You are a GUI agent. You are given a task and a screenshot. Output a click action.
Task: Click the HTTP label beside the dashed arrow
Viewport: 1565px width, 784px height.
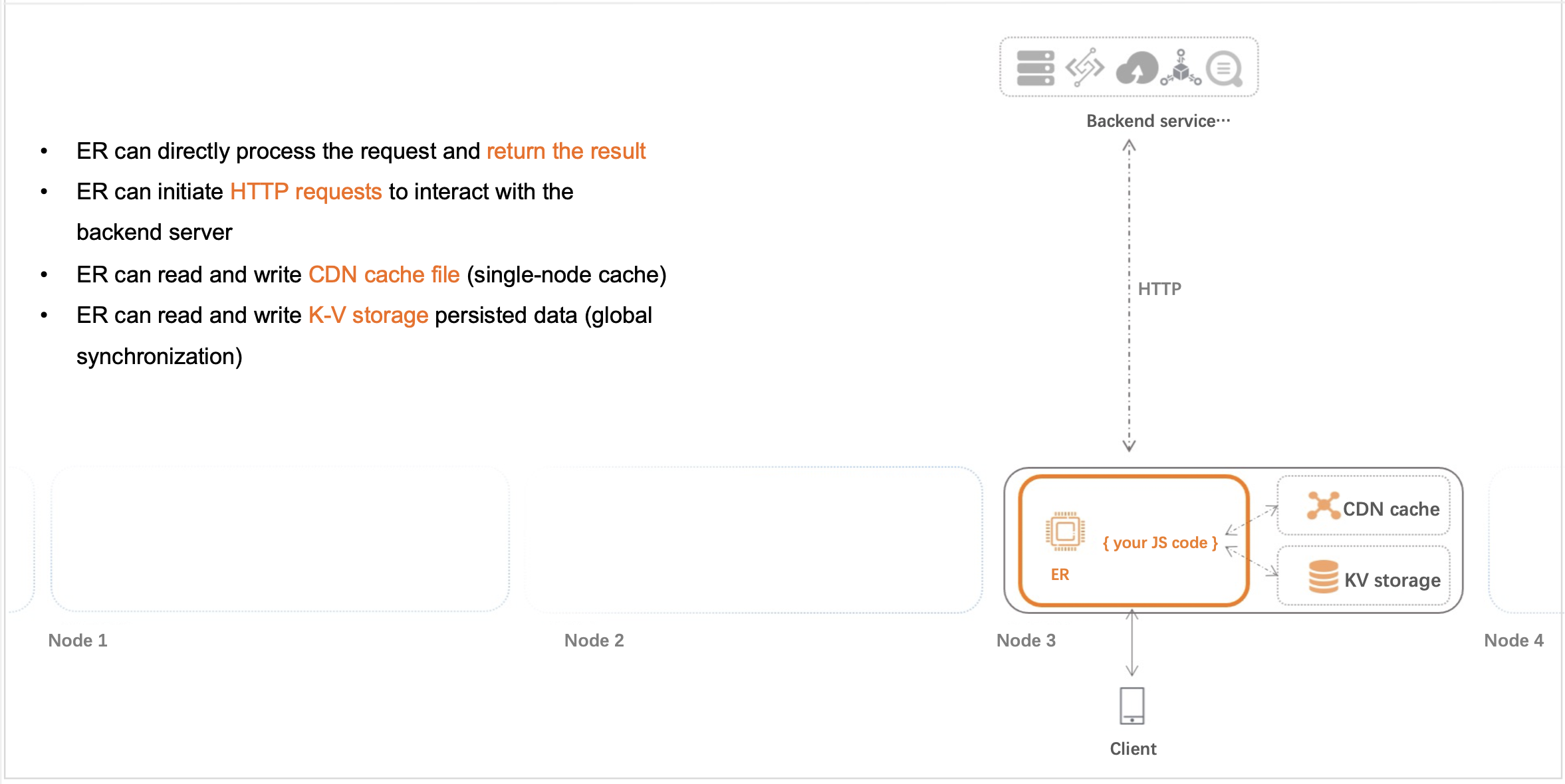tap(1159, 289)
